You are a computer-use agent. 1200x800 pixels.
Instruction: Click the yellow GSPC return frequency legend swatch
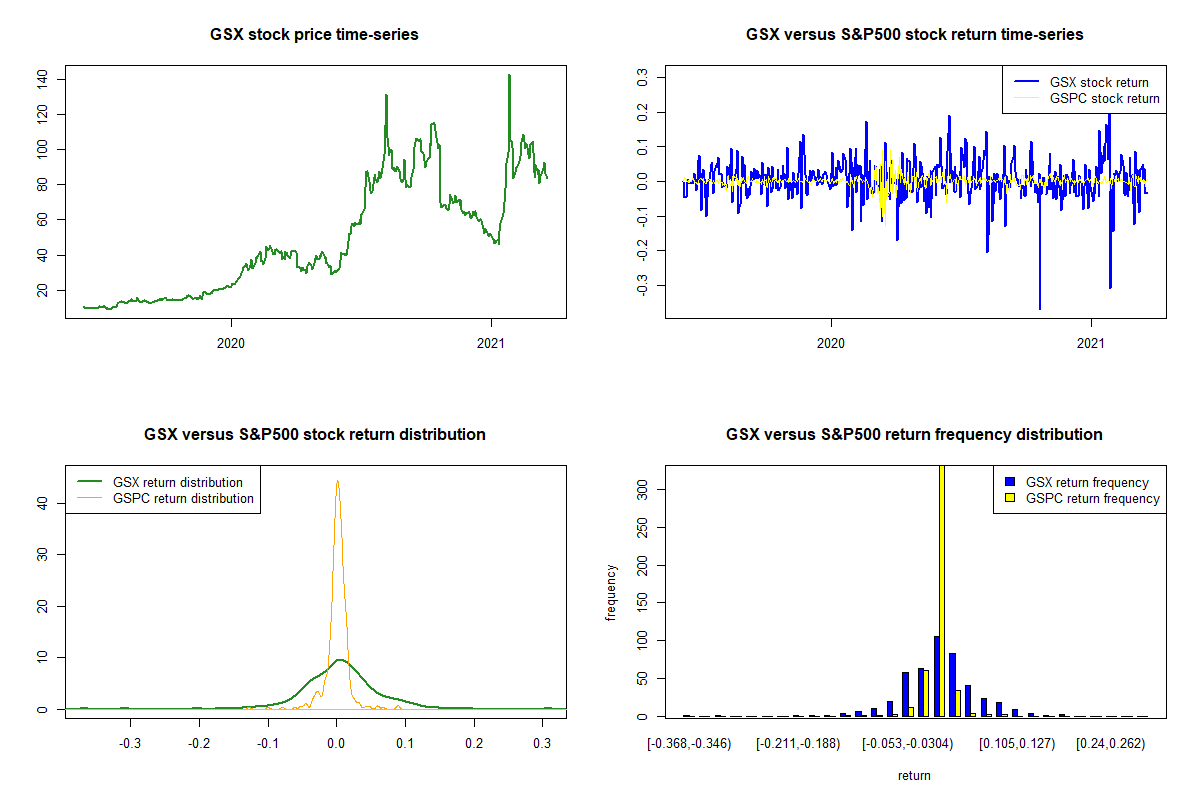point(1010,498)
